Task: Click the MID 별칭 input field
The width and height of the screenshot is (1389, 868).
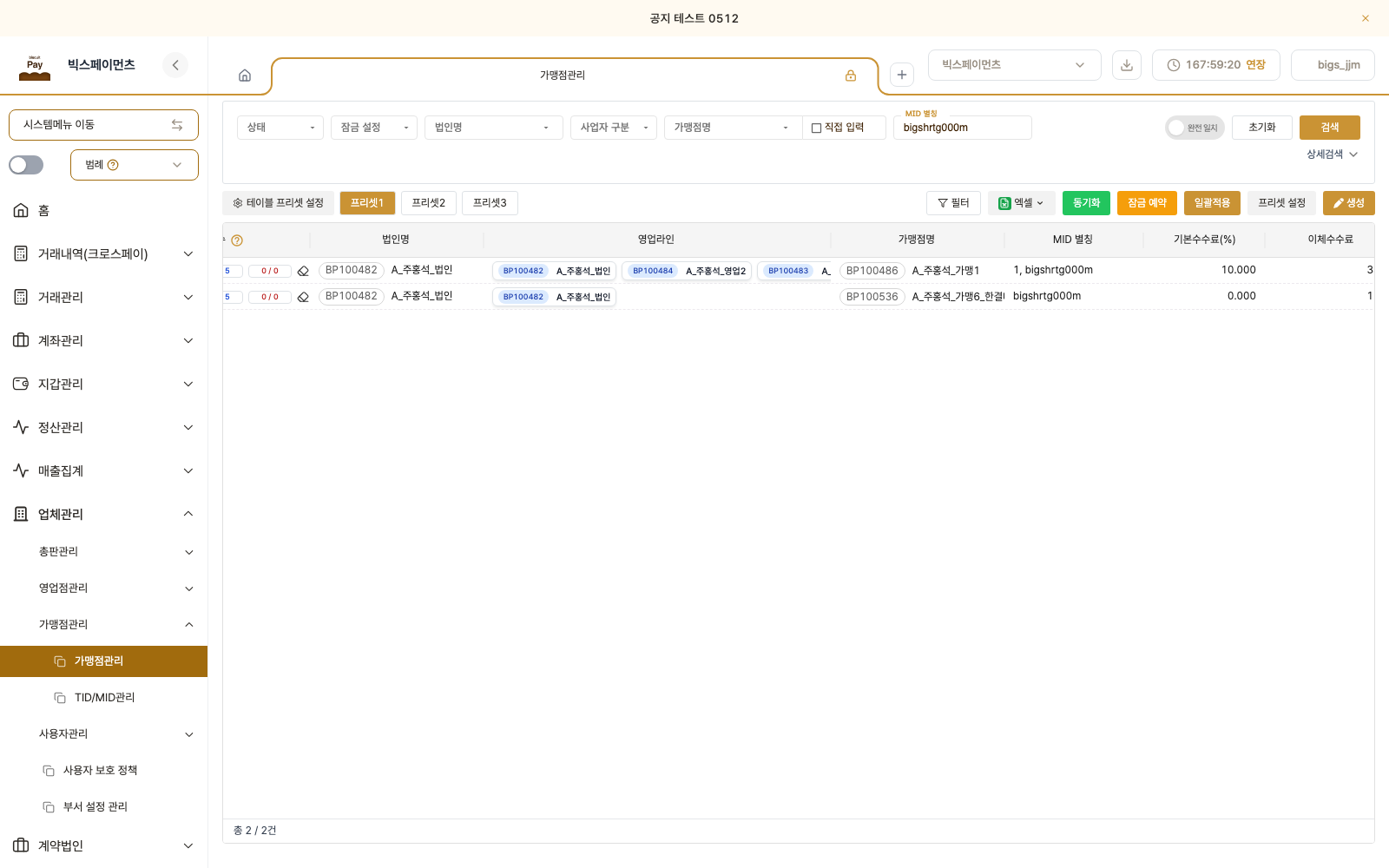Action: [963, 128]
